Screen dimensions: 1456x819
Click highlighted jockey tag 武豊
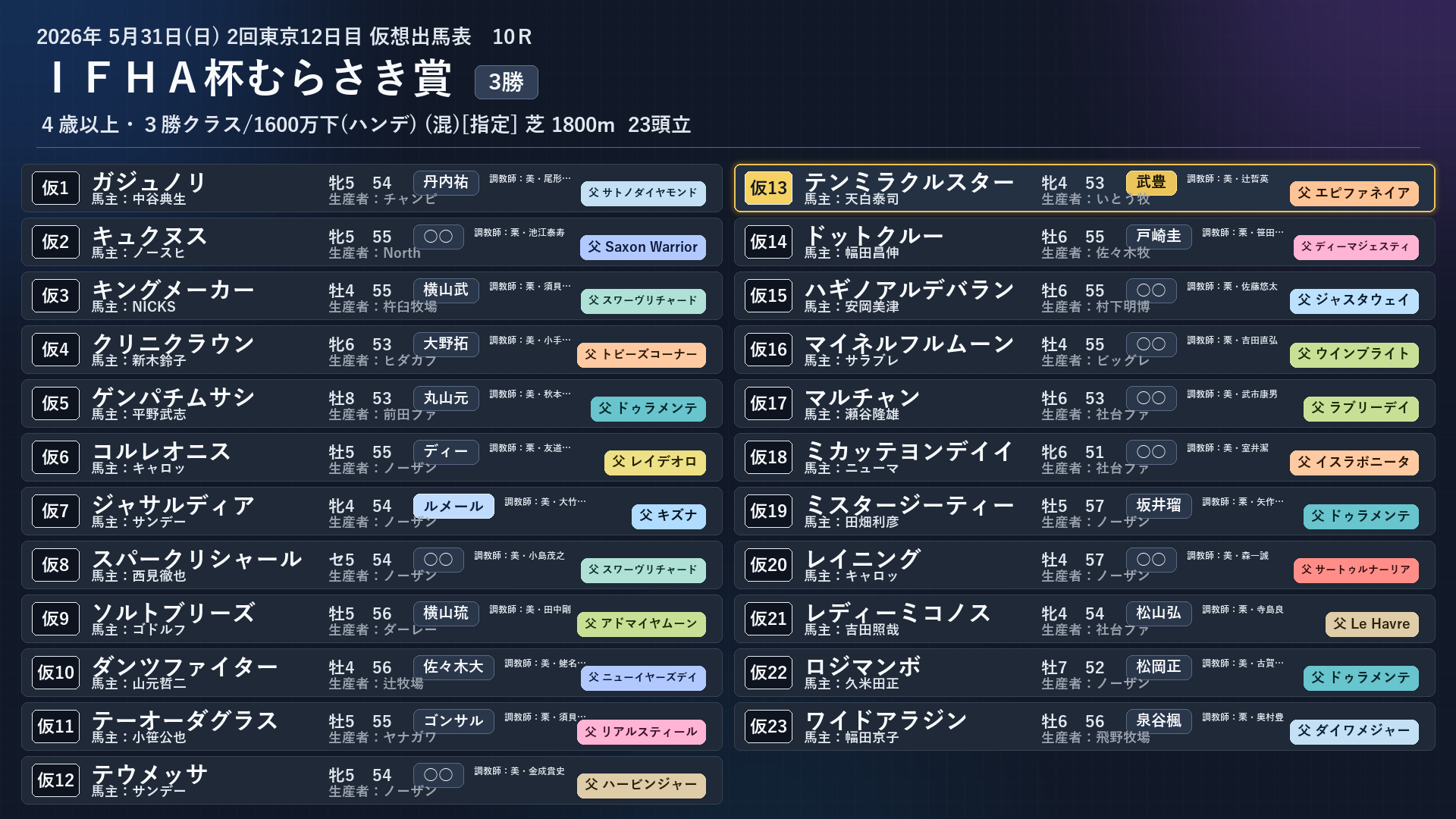click(1151, 183)
